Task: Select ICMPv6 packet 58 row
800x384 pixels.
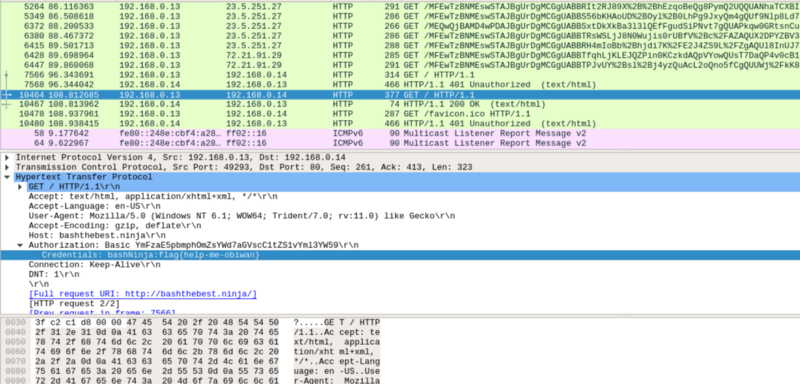Action: coord(400,134)
